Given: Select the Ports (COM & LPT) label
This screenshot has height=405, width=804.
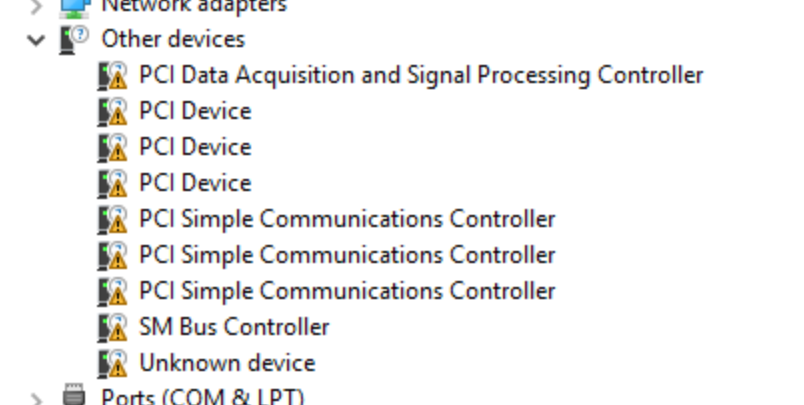Looking at the screenshot, I should pyautogui.click(x=202, y=397).
